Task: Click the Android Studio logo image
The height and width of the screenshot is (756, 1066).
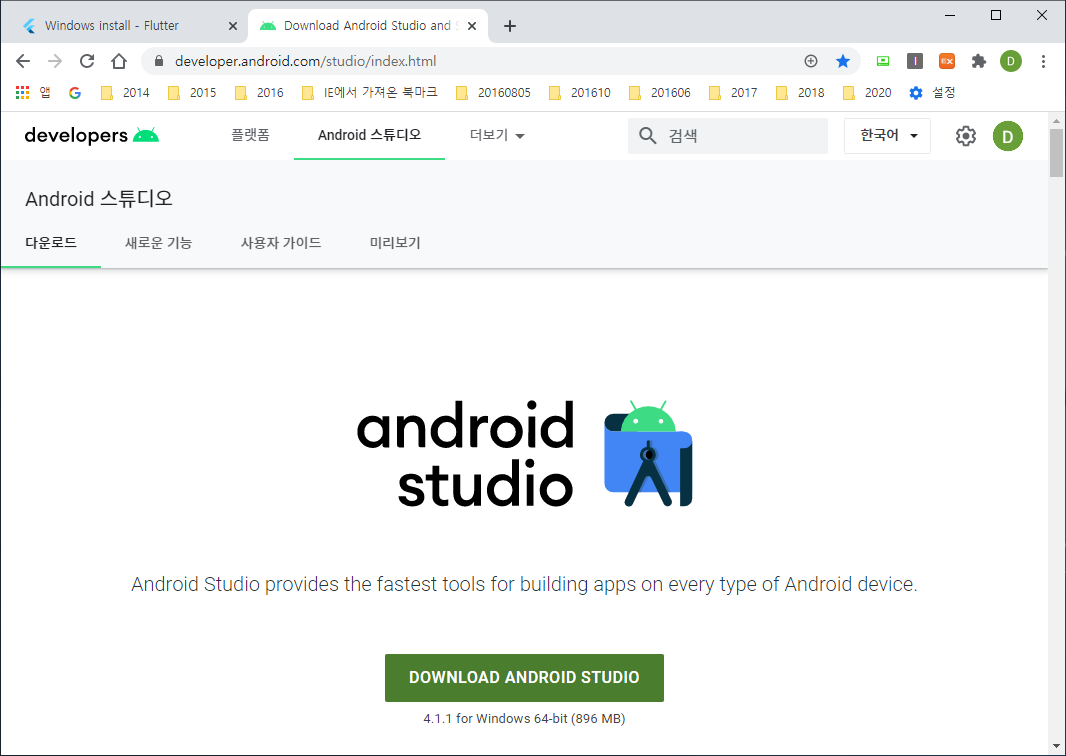Action: pos(524,454)
